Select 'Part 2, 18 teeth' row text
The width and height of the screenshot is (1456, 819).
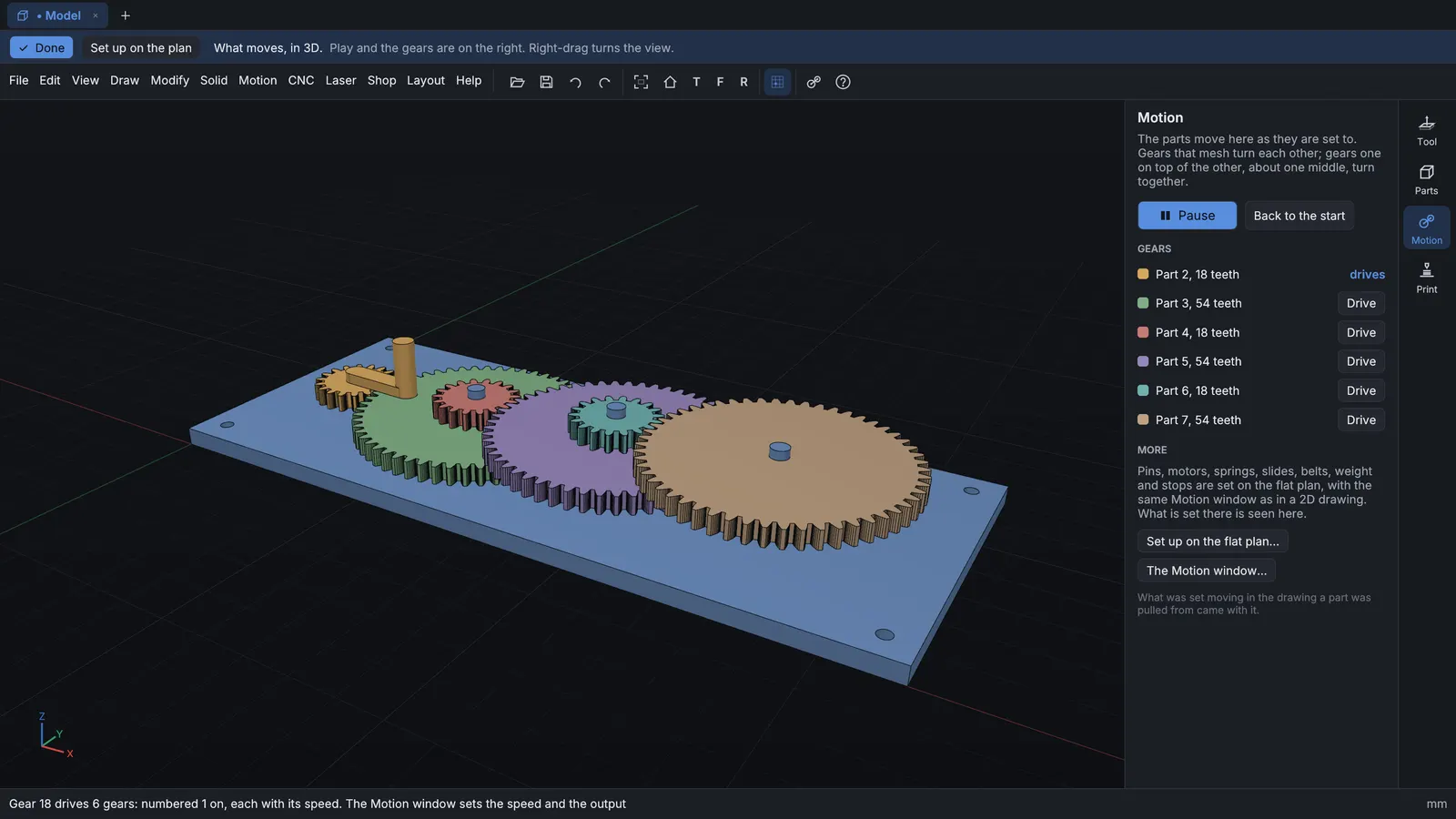(x=1197, y=274)
